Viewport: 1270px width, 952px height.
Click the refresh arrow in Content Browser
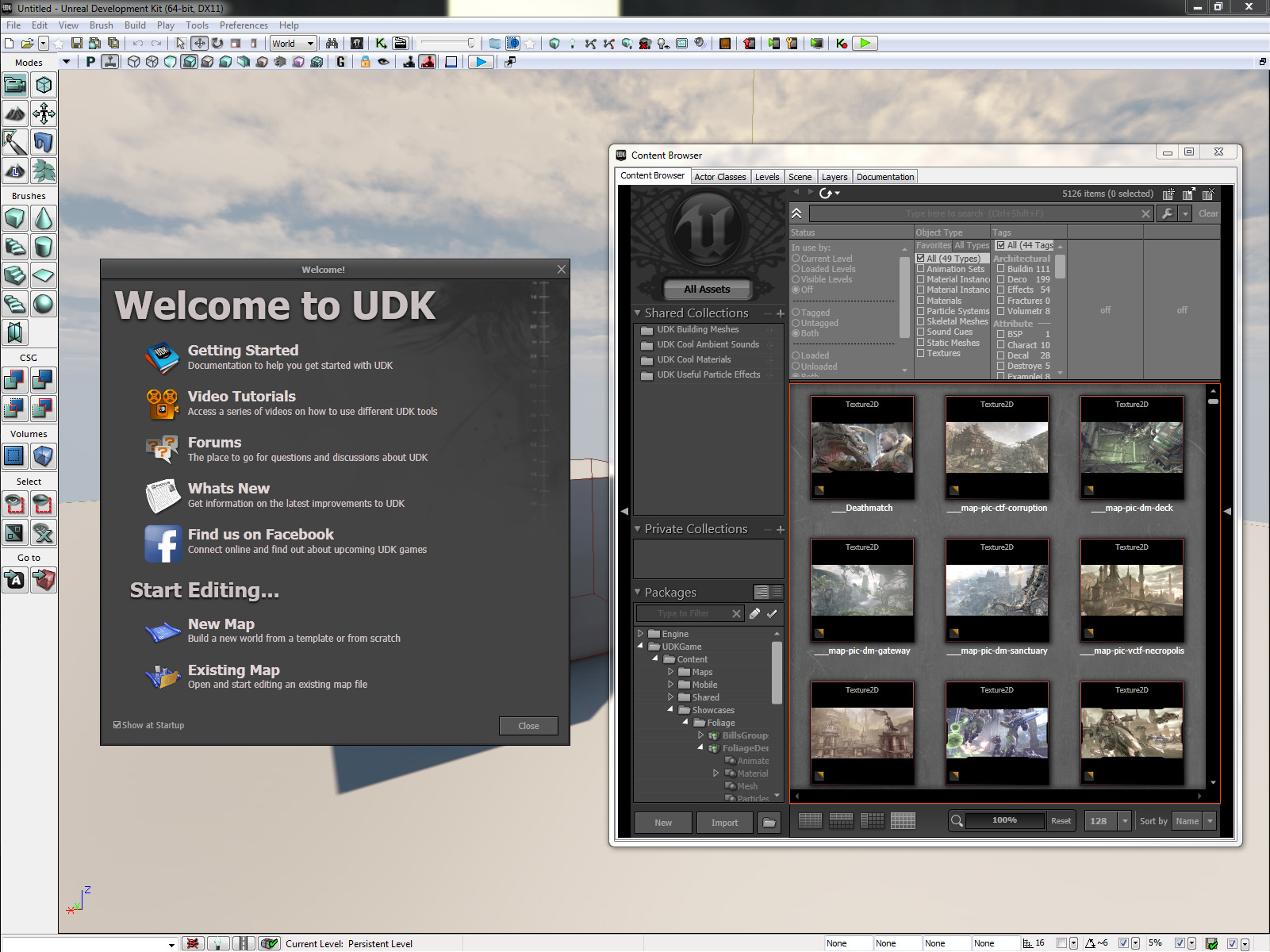pyautogui.click(x=826, y=193)
